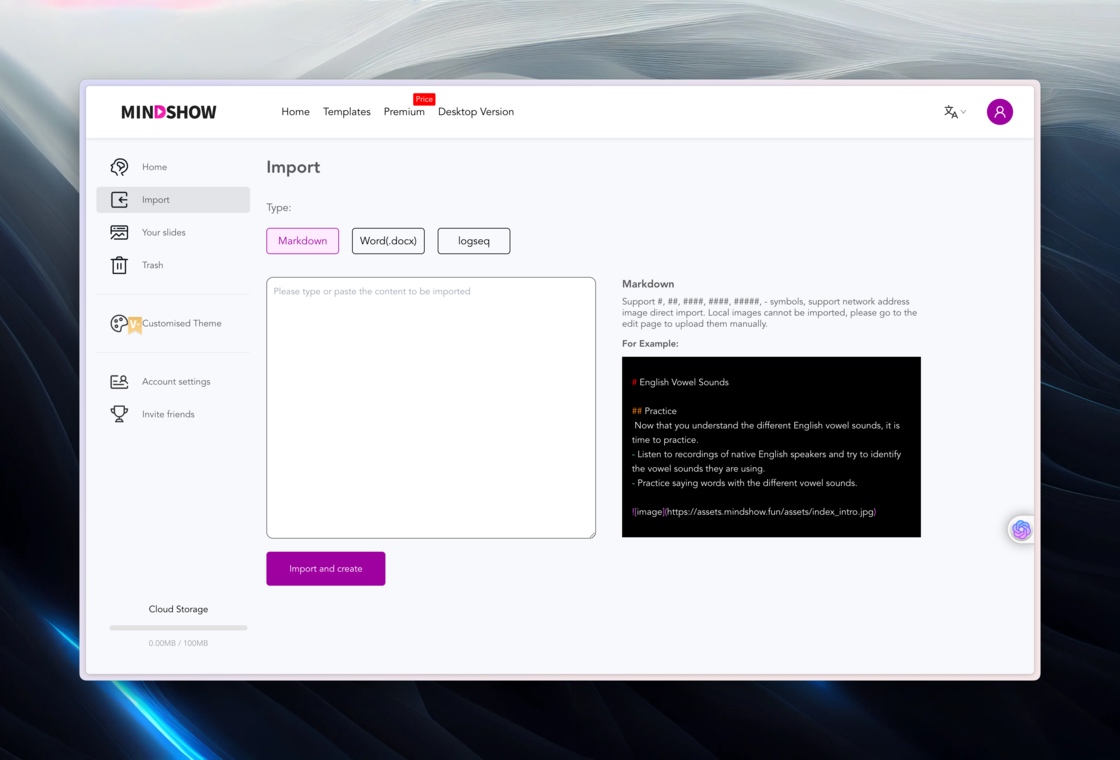The height and width of the screenshot is (760, 1120).
Task: Click the Account settings ID card icon
Action: click(x=119, y=381)
